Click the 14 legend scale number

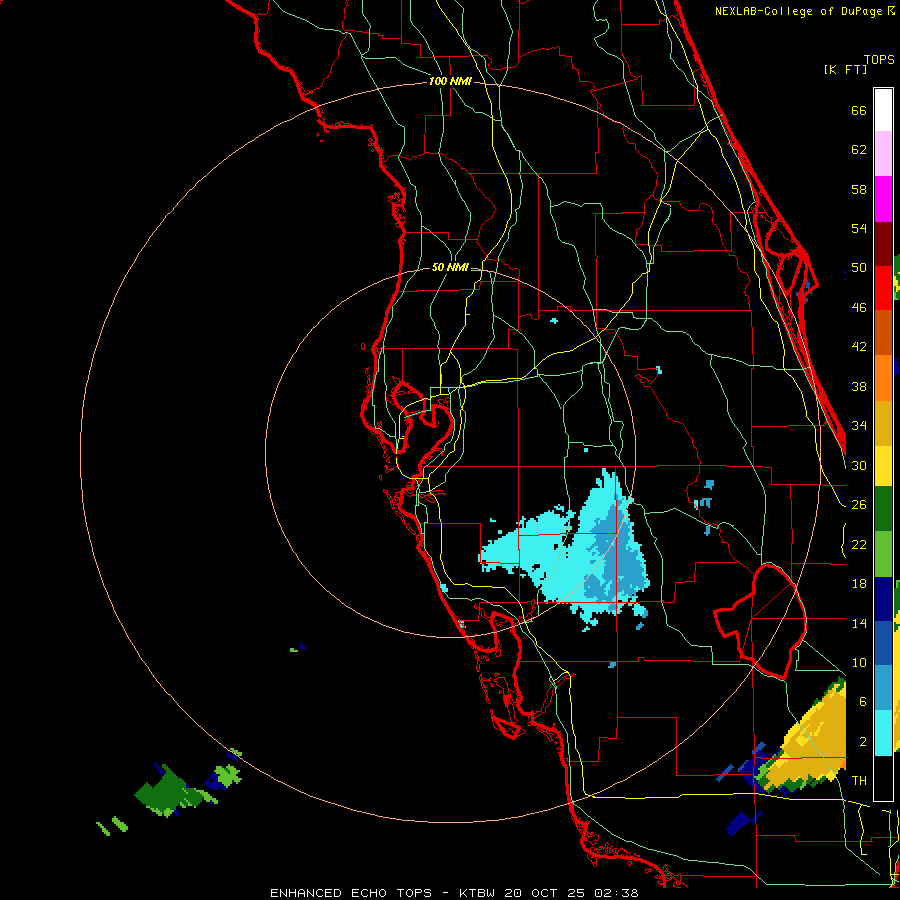pyautogui.click(x=859, y=623)
